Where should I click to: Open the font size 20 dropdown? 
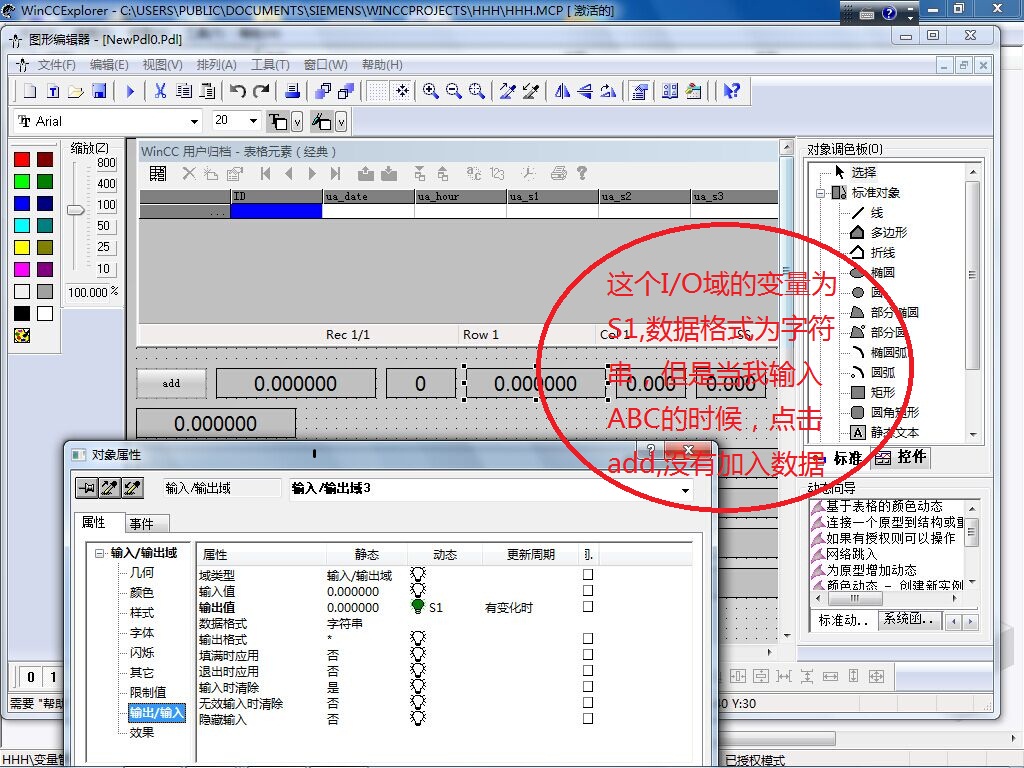[x=253, y=121]
